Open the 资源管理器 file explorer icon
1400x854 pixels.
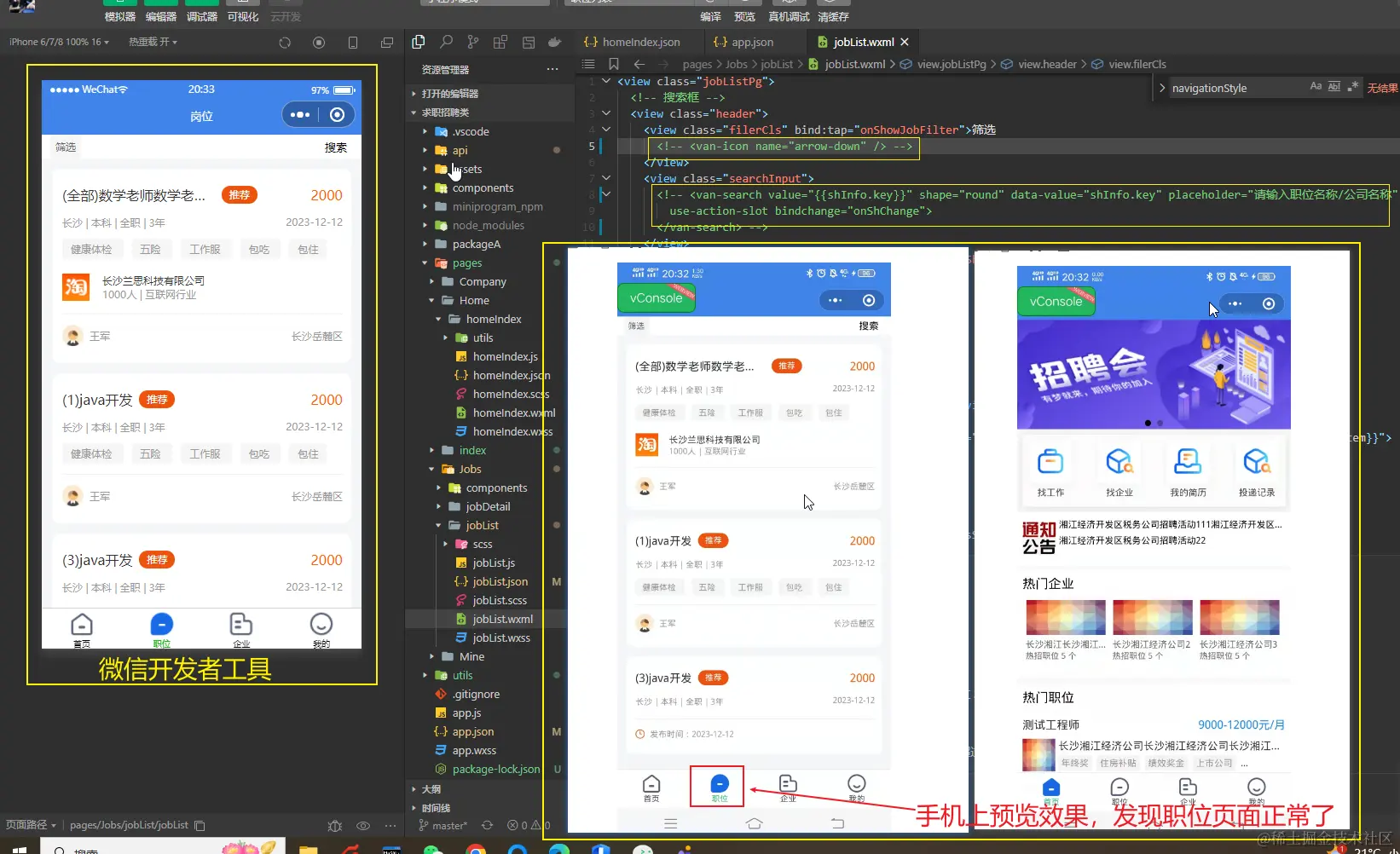(419, 41)
